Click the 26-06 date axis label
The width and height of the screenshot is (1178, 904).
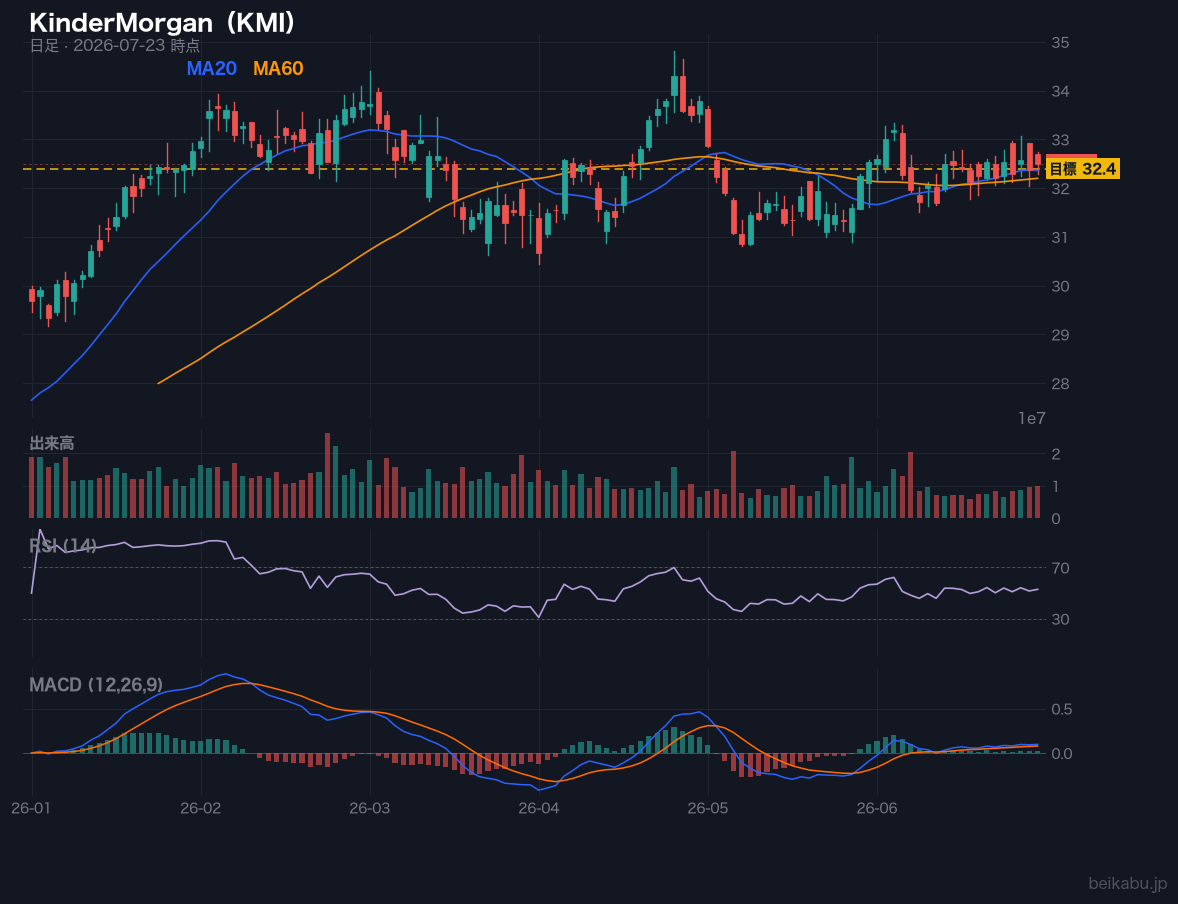click(877, 809)
